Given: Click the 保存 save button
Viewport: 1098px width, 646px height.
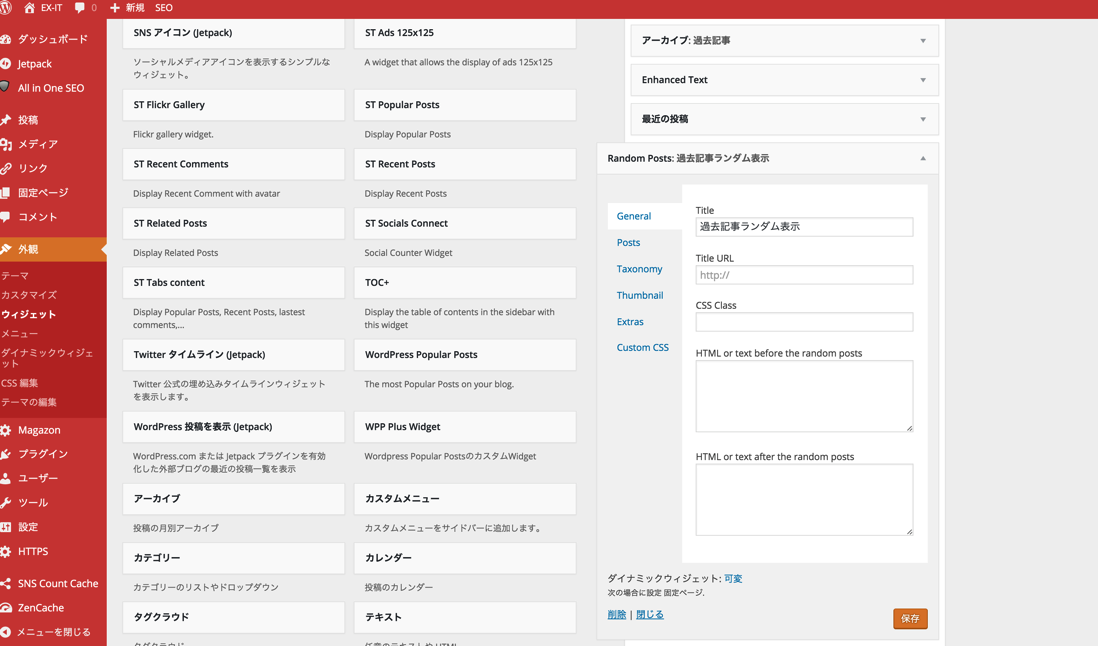Looking at the screenshot, I should (x=910, y=619).
